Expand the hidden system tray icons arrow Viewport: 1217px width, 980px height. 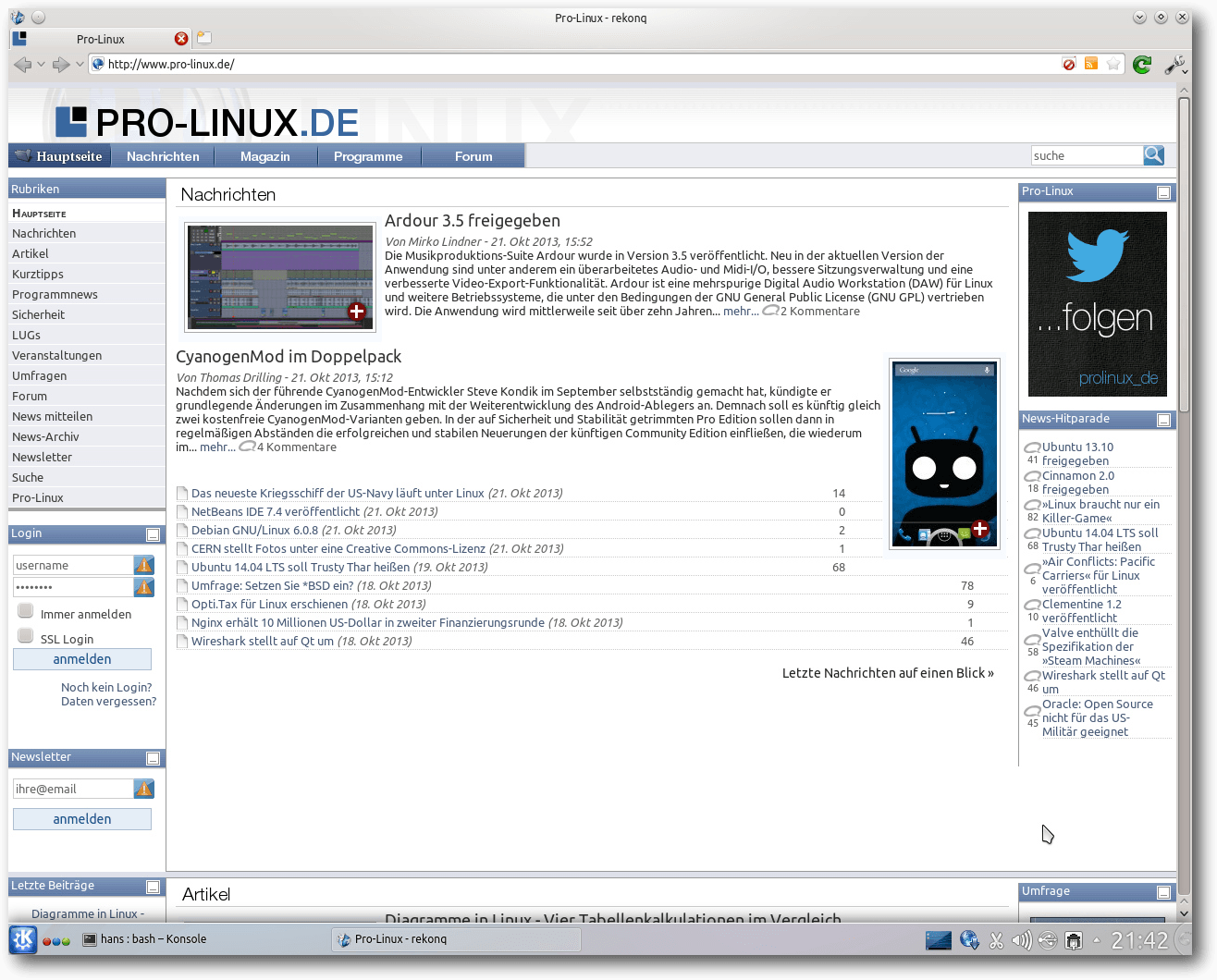point(1097,940)
